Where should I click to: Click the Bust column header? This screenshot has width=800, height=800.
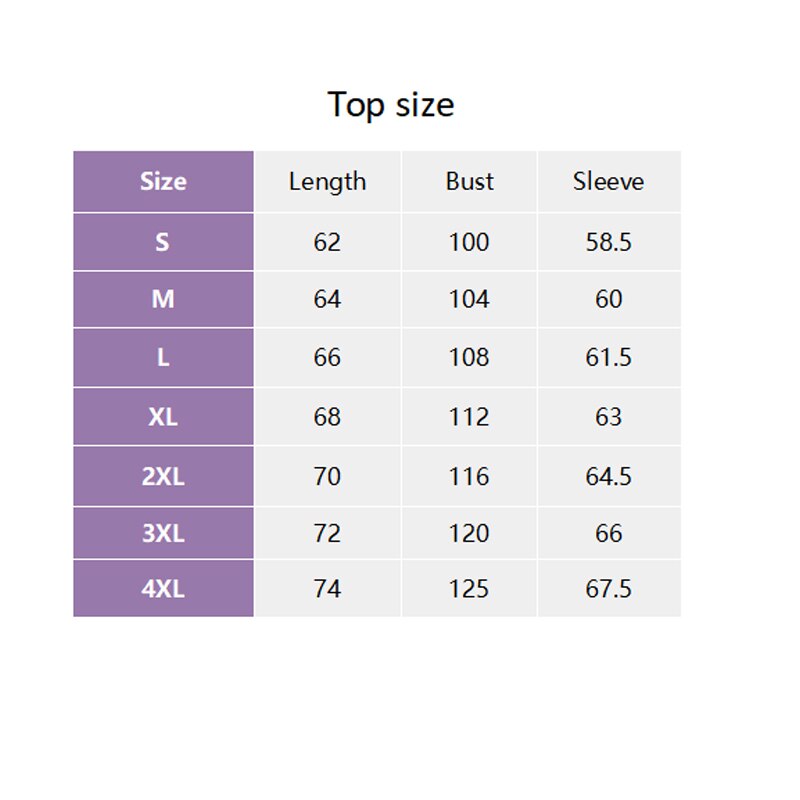[x=469, y=182]
